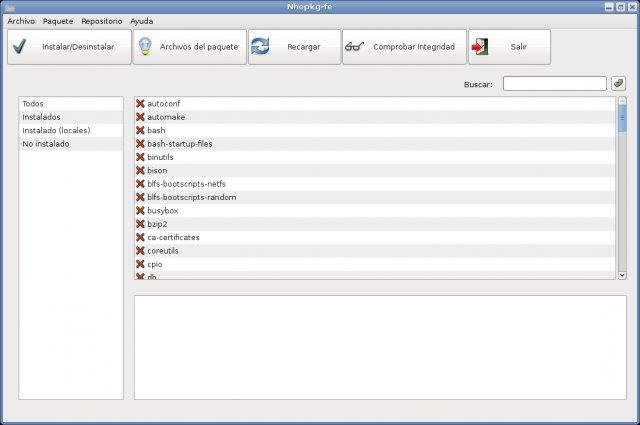
Task: Open the Repositorio menu
Action: 102,21
